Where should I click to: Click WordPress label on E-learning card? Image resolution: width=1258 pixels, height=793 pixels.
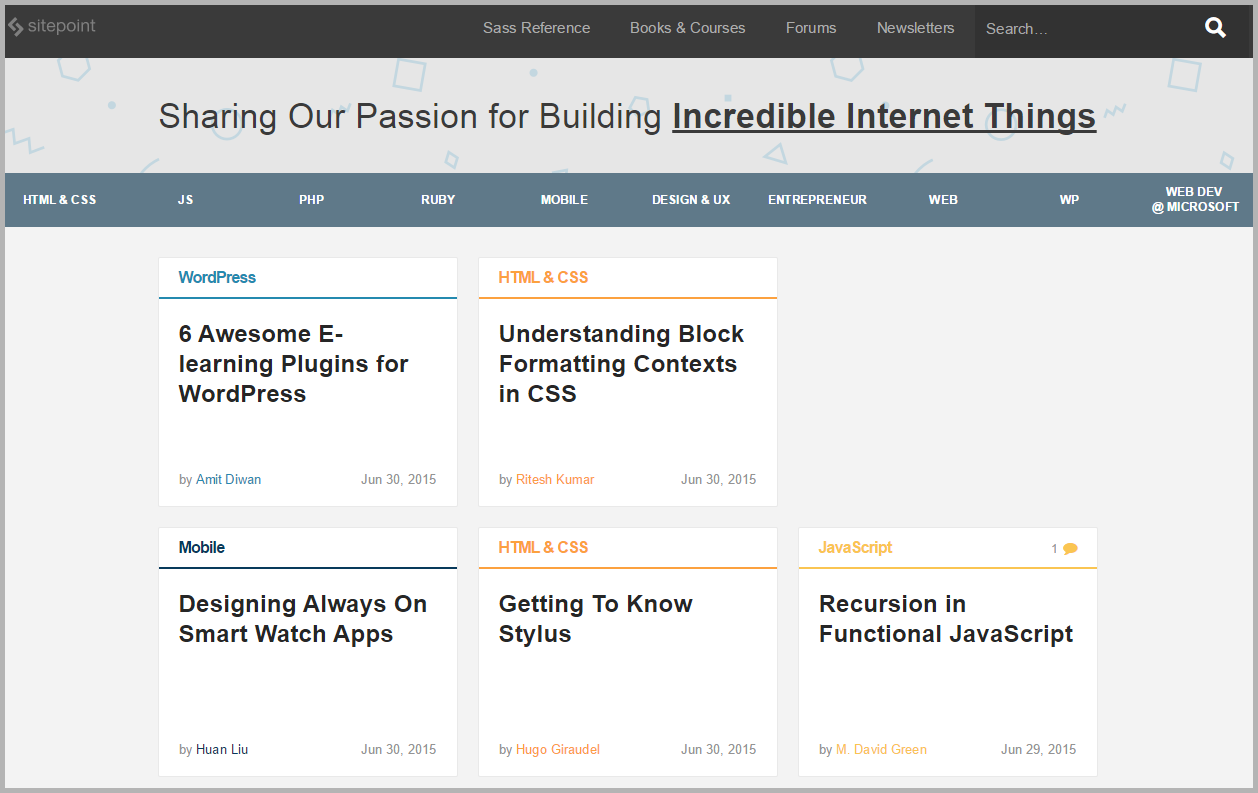[x=217, y=278]
